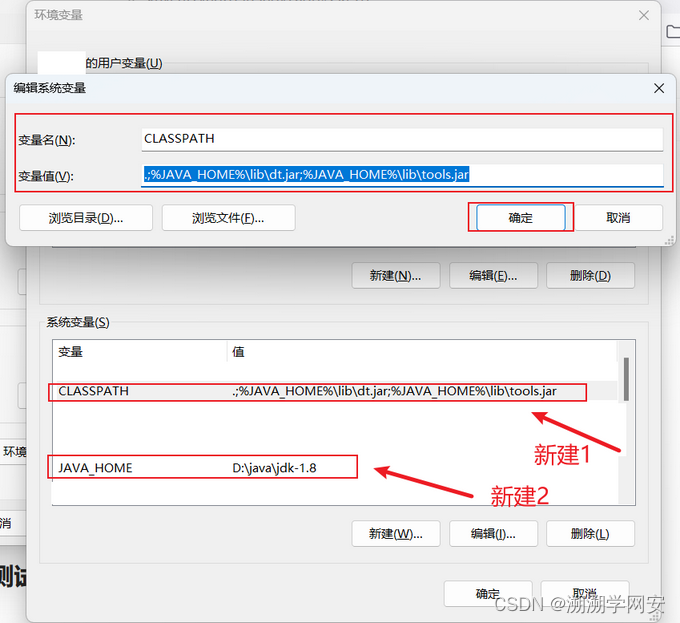The width and height of the screenshot is (680, 623).
Task: Confirm with 确定 in Edit System Variable dialog
Action: [520, 218]
